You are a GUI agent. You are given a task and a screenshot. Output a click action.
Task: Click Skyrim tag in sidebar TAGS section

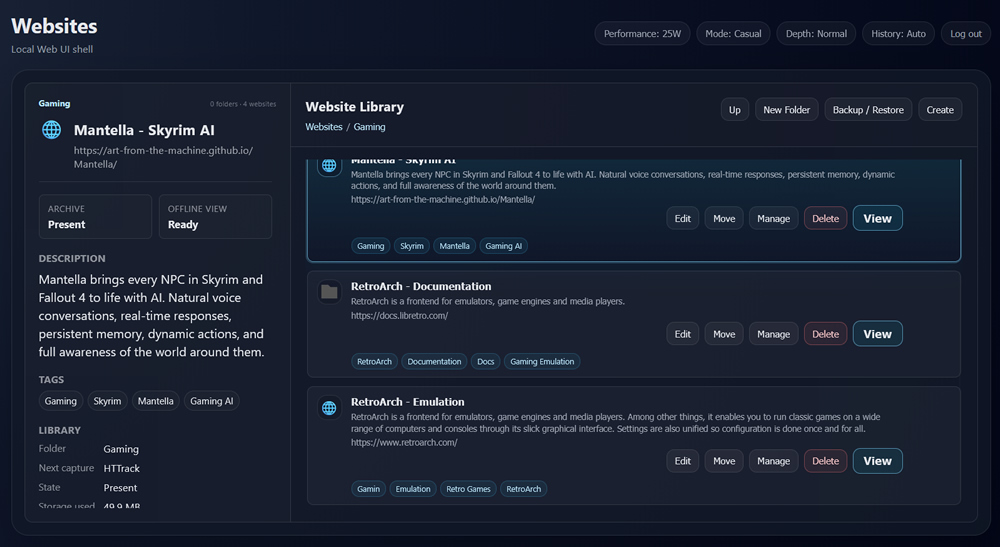coord(107,401)
